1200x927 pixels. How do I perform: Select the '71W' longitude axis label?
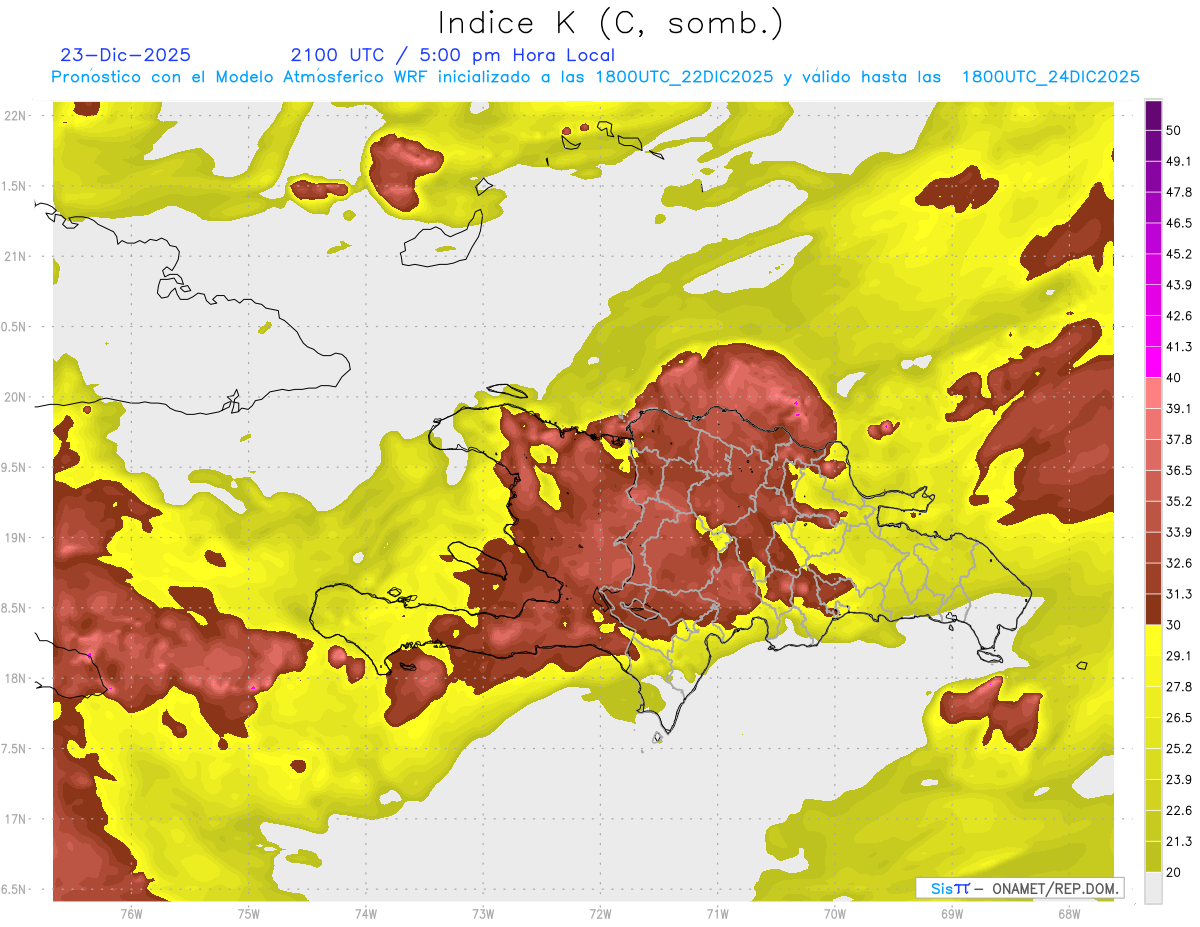(717, 914)
